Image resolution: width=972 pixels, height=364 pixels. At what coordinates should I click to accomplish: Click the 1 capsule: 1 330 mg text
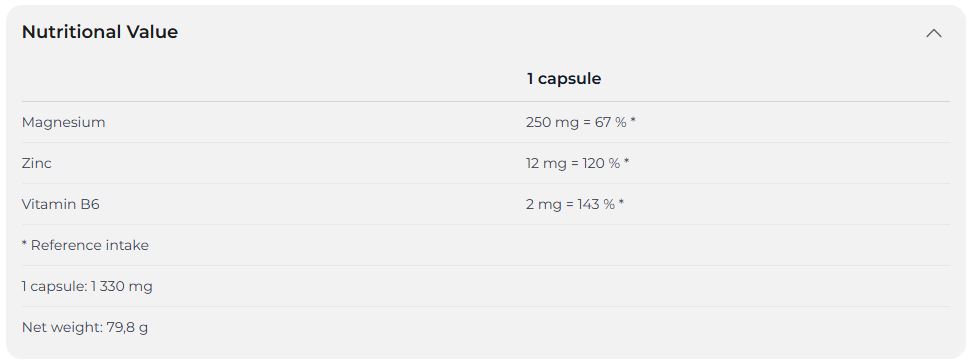[x=87, y=286]
